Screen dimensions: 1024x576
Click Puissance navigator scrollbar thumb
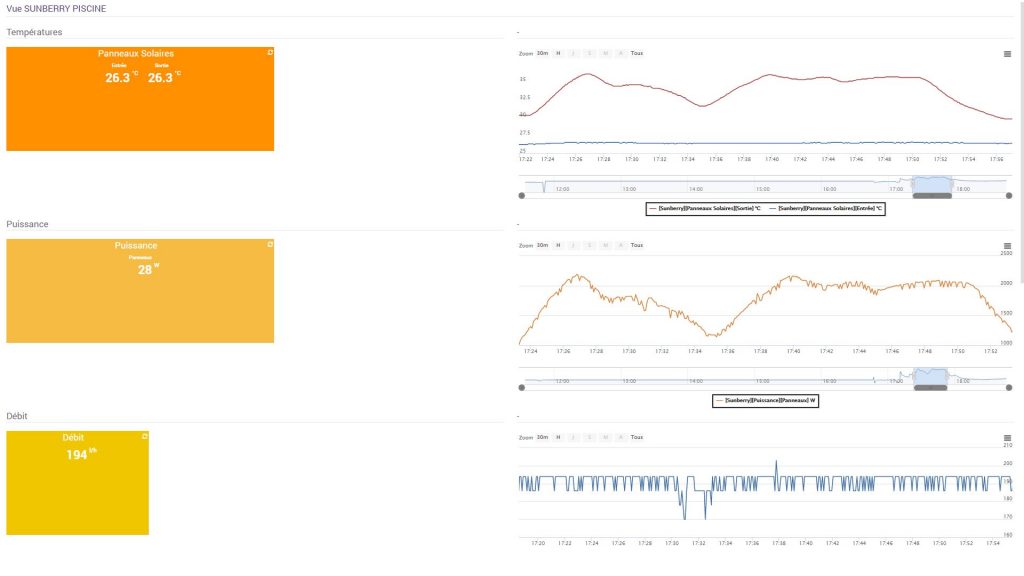pyautogui.click(x=931, y=388)
